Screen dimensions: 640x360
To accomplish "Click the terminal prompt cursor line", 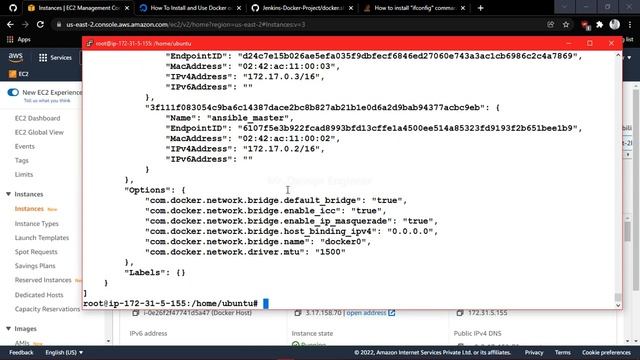I will tap(176, 303).
